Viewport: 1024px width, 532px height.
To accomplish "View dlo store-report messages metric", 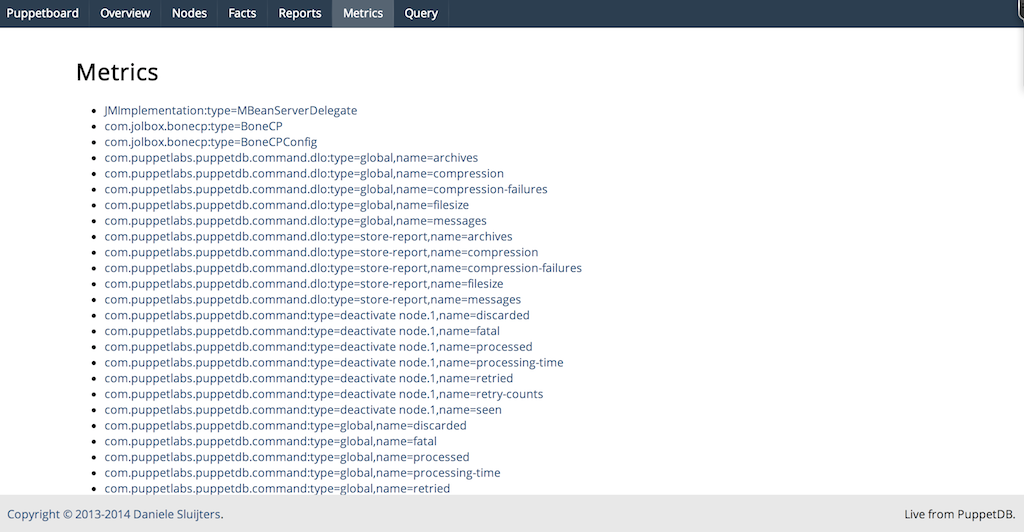I will tap(312, 300).
